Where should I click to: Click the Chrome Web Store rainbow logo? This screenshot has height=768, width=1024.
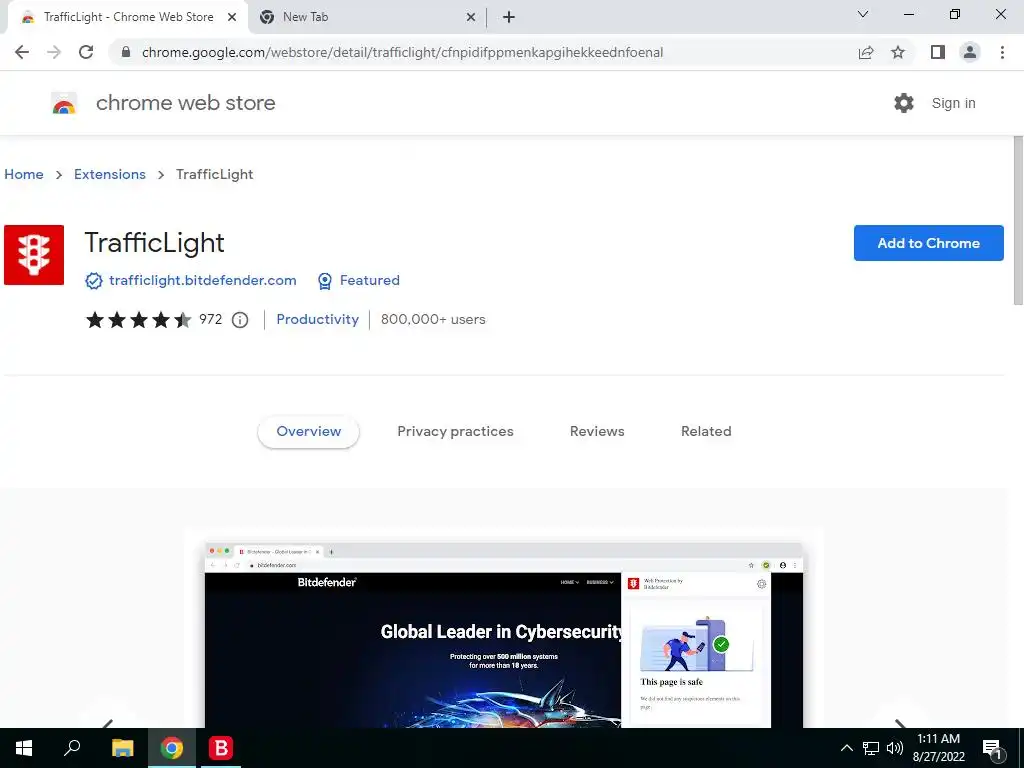point(64,103)
